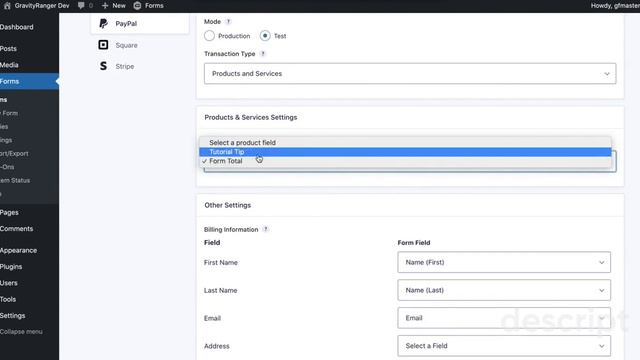Click the 'Other Settings' heading

(227, 205)
